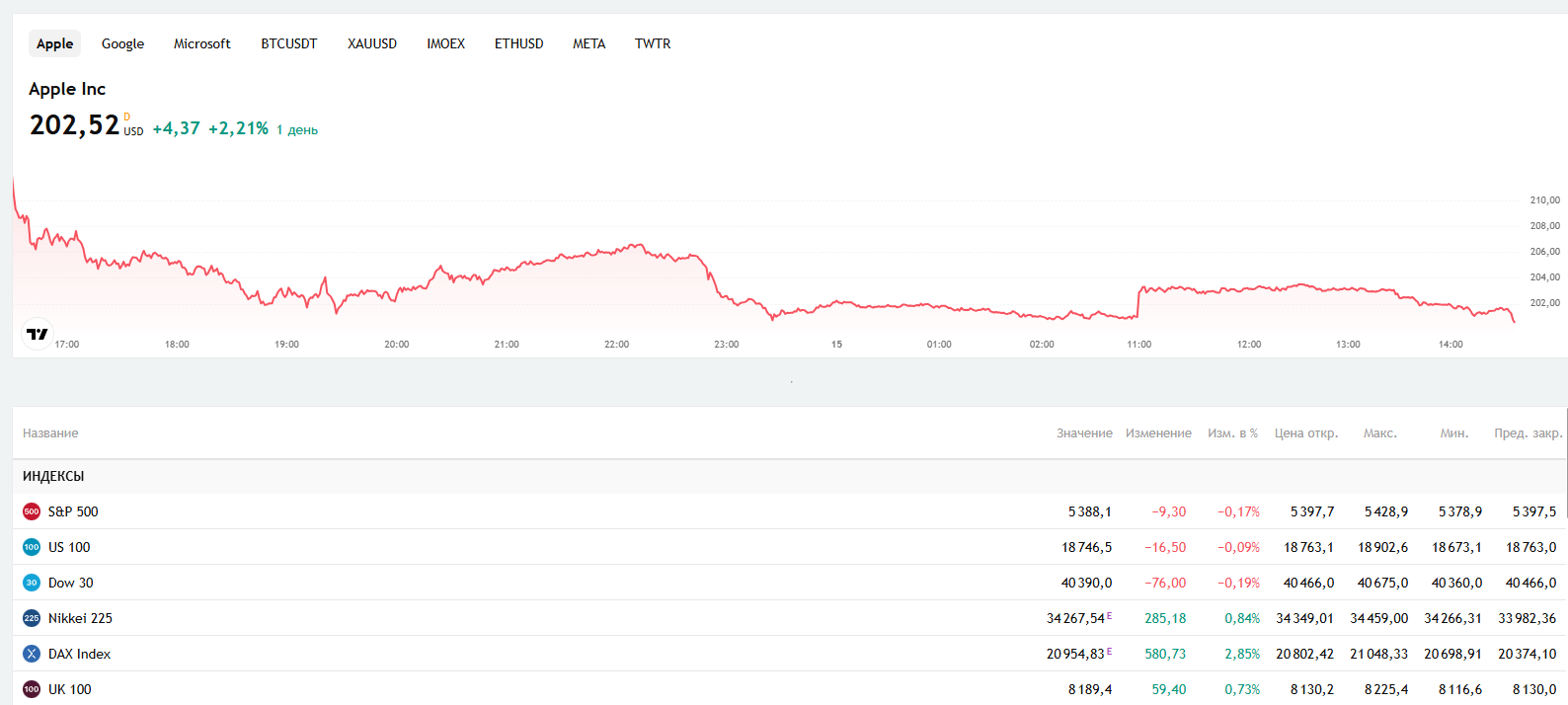Click the US 100 value 18 746,5
The width and height of the screenshot is (1568, 705).
(x=1087, y=547)
